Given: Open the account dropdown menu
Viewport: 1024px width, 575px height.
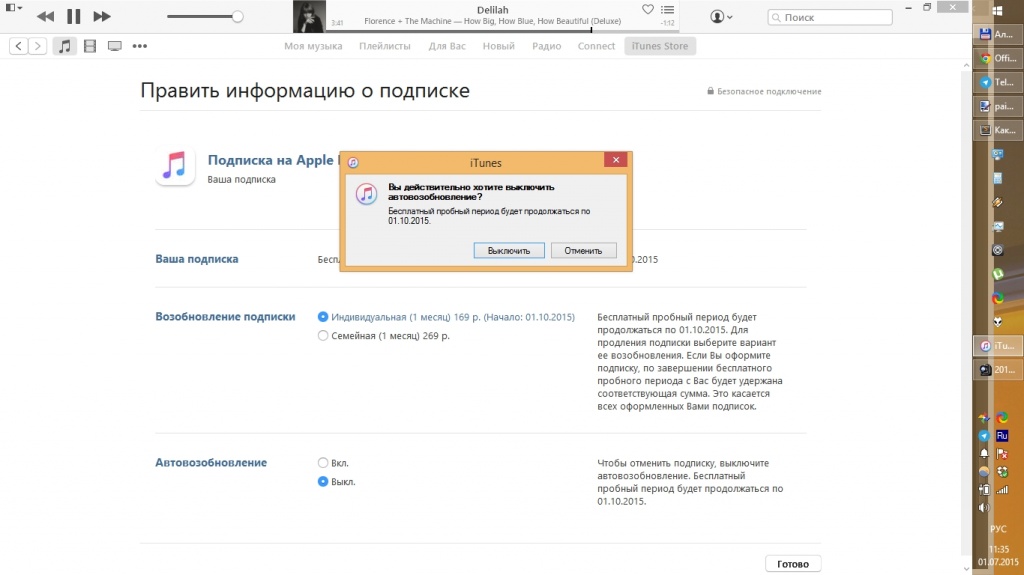Looking at the screenshot, I should (721, 17).
